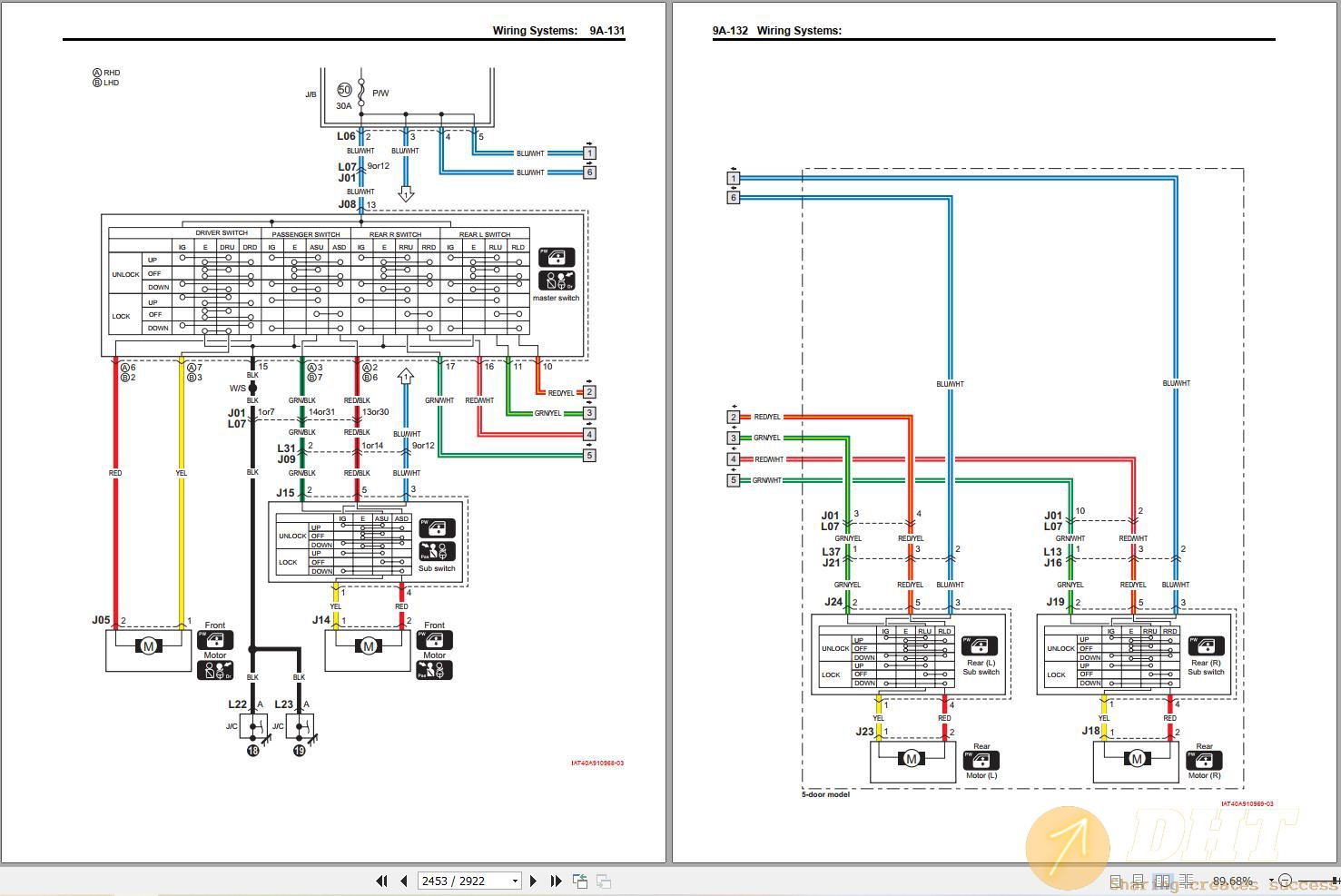This screenshot has height=896, width=1341.
Task: Click connector label L22
Action: 237,704
